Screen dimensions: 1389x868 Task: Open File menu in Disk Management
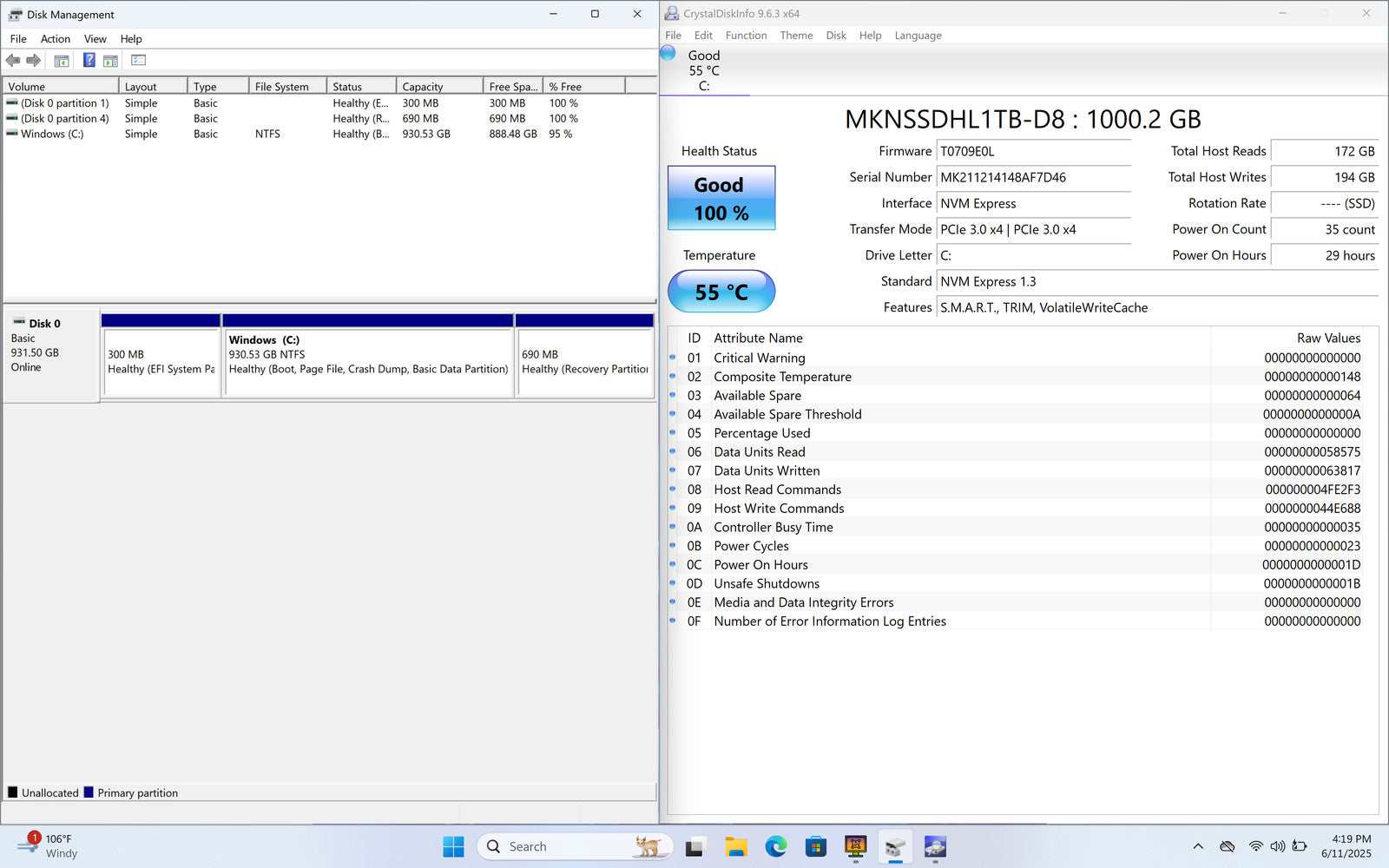tap(18, 39)
